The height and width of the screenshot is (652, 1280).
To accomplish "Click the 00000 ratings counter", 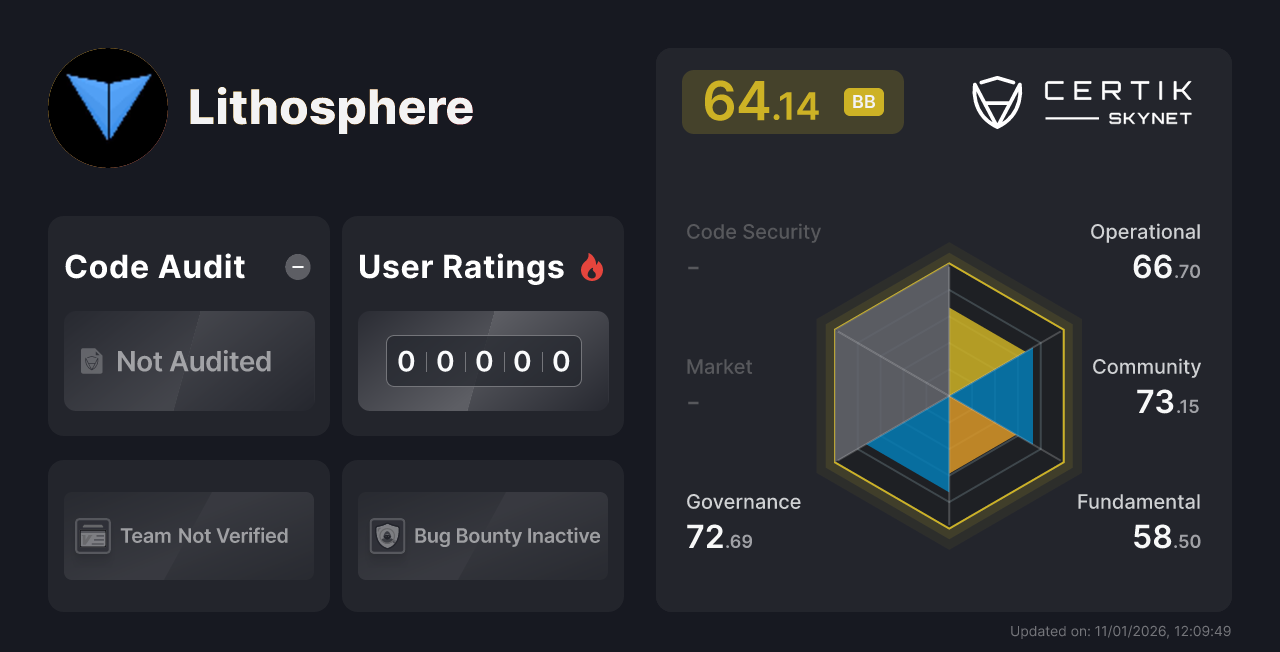I will coord(483,361).
